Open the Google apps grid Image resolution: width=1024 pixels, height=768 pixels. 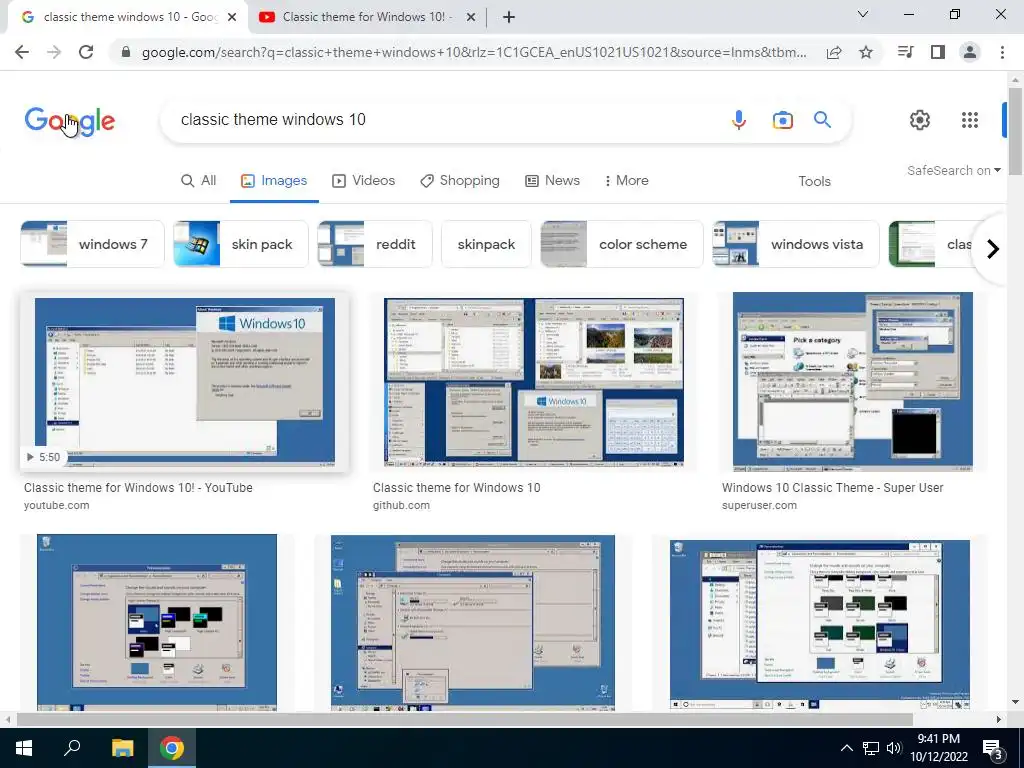tap(970, 120)
